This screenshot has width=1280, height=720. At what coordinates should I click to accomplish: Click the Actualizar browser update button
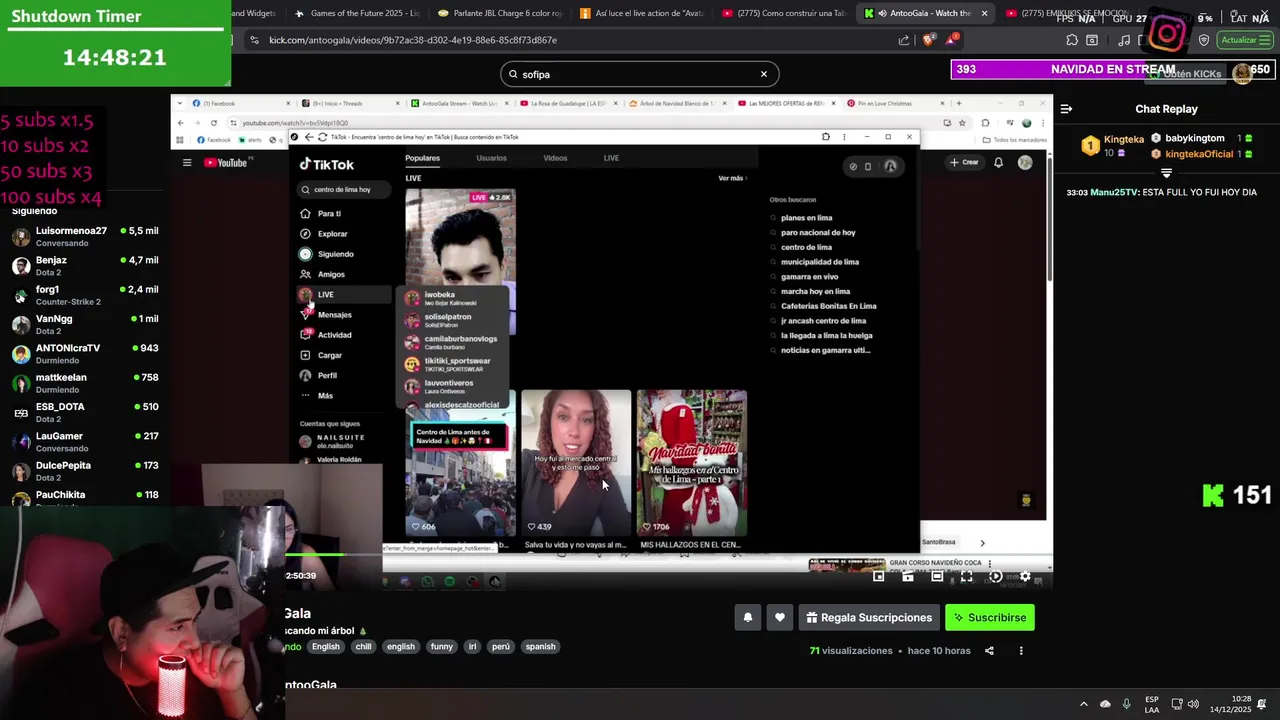pos(1245,40)
